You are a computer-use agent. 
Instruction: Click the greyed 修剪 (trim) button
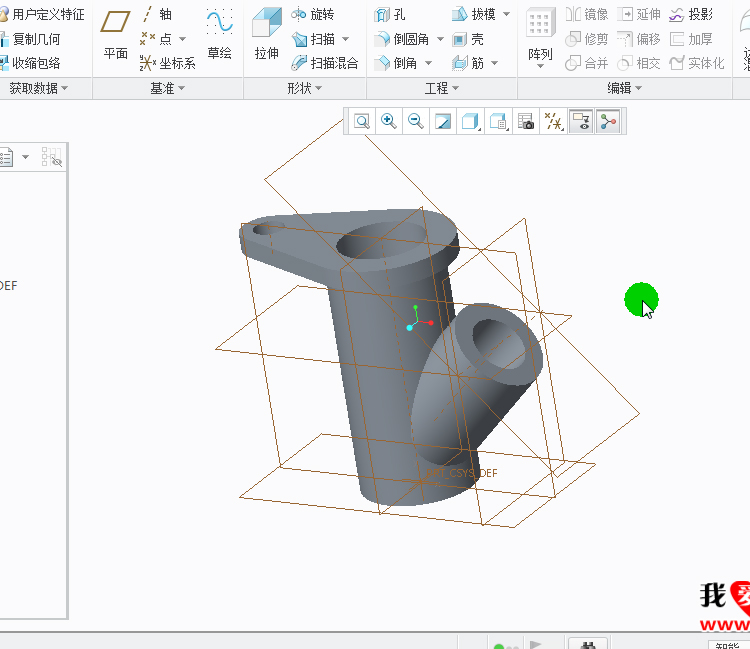tap(586, 39)
